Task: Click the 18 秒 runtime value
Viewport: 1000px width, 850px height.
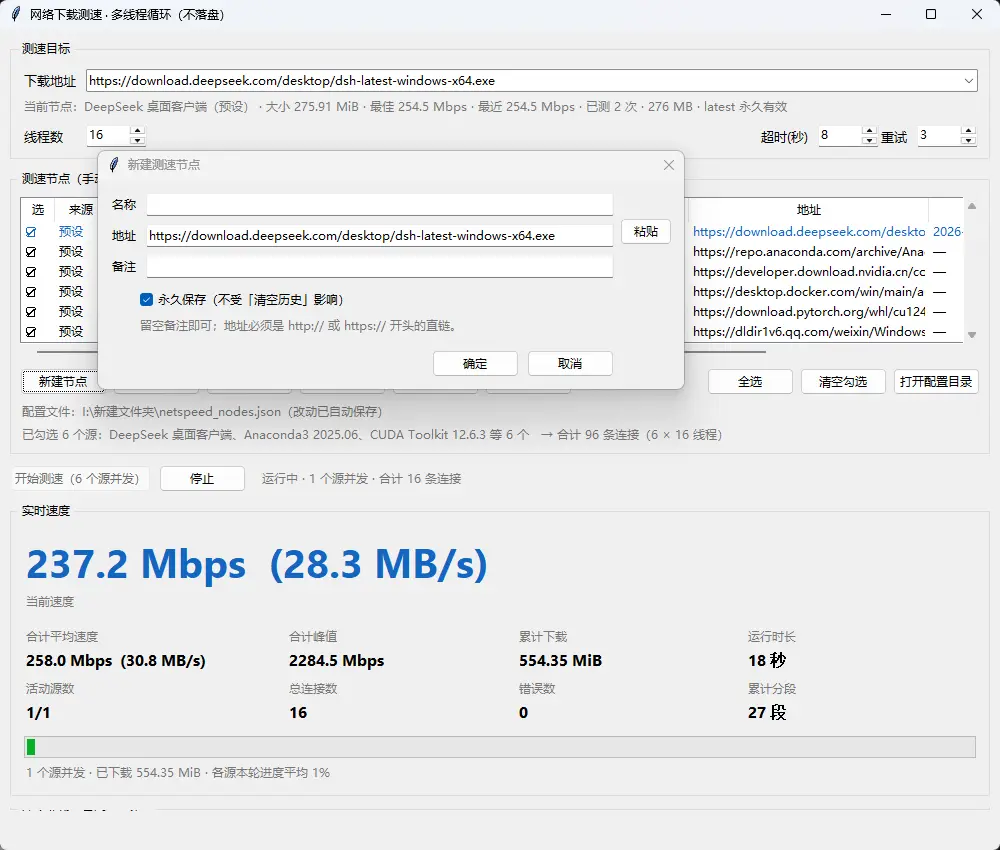Action: pyautogui.click(x=767, y=661)
